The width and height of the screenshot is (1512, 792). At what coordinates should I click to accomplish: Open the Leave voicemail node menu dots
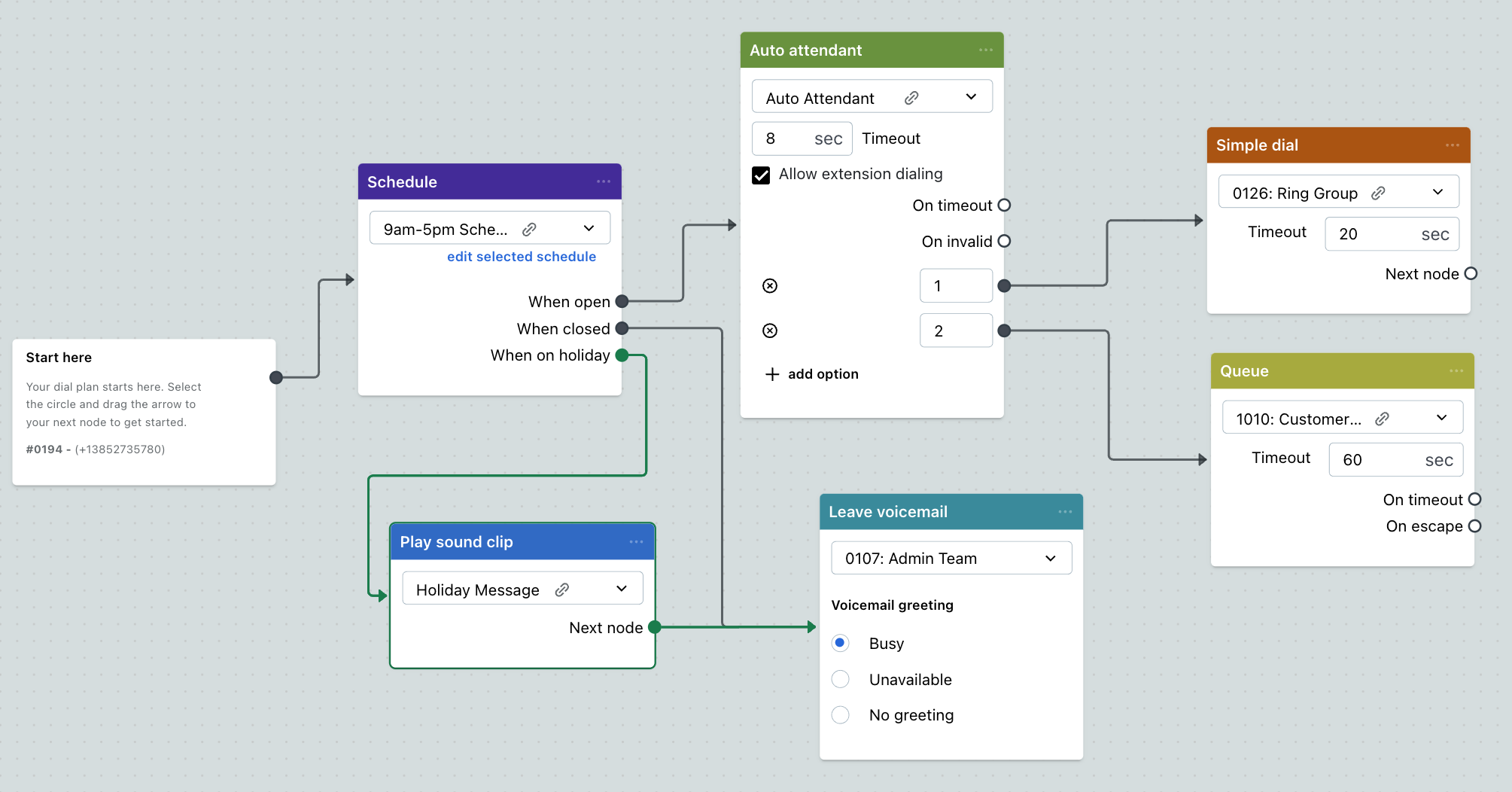click(x=1064, y=512)
